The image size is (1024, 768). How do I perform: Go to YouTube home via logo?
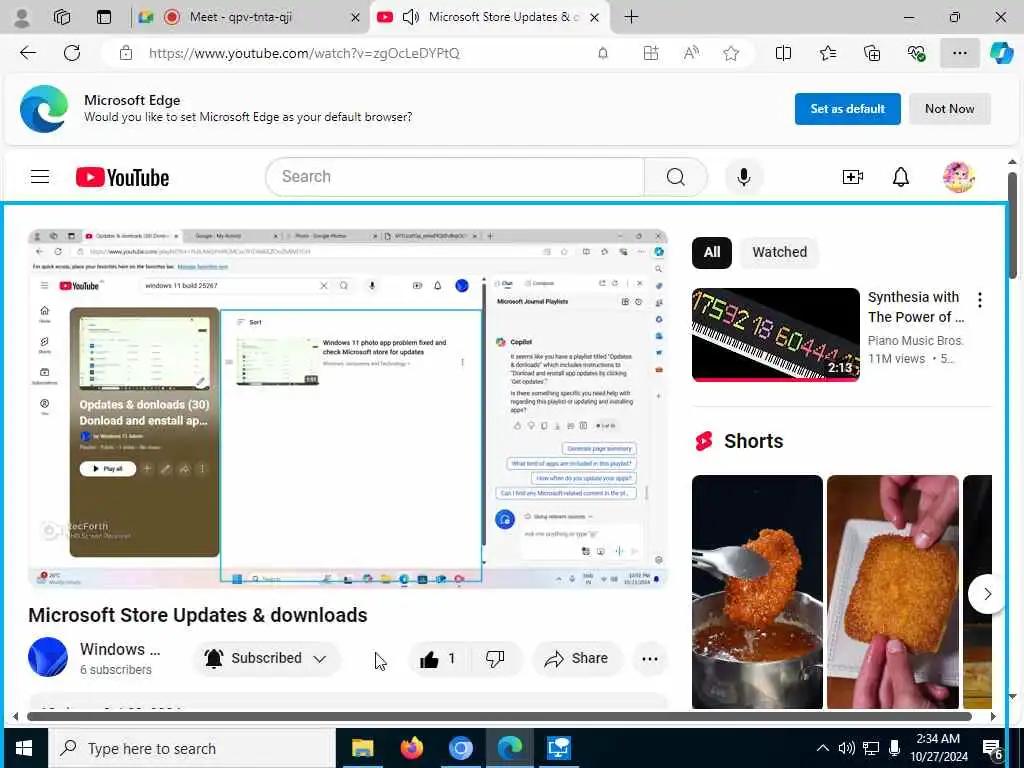point(122,177)
